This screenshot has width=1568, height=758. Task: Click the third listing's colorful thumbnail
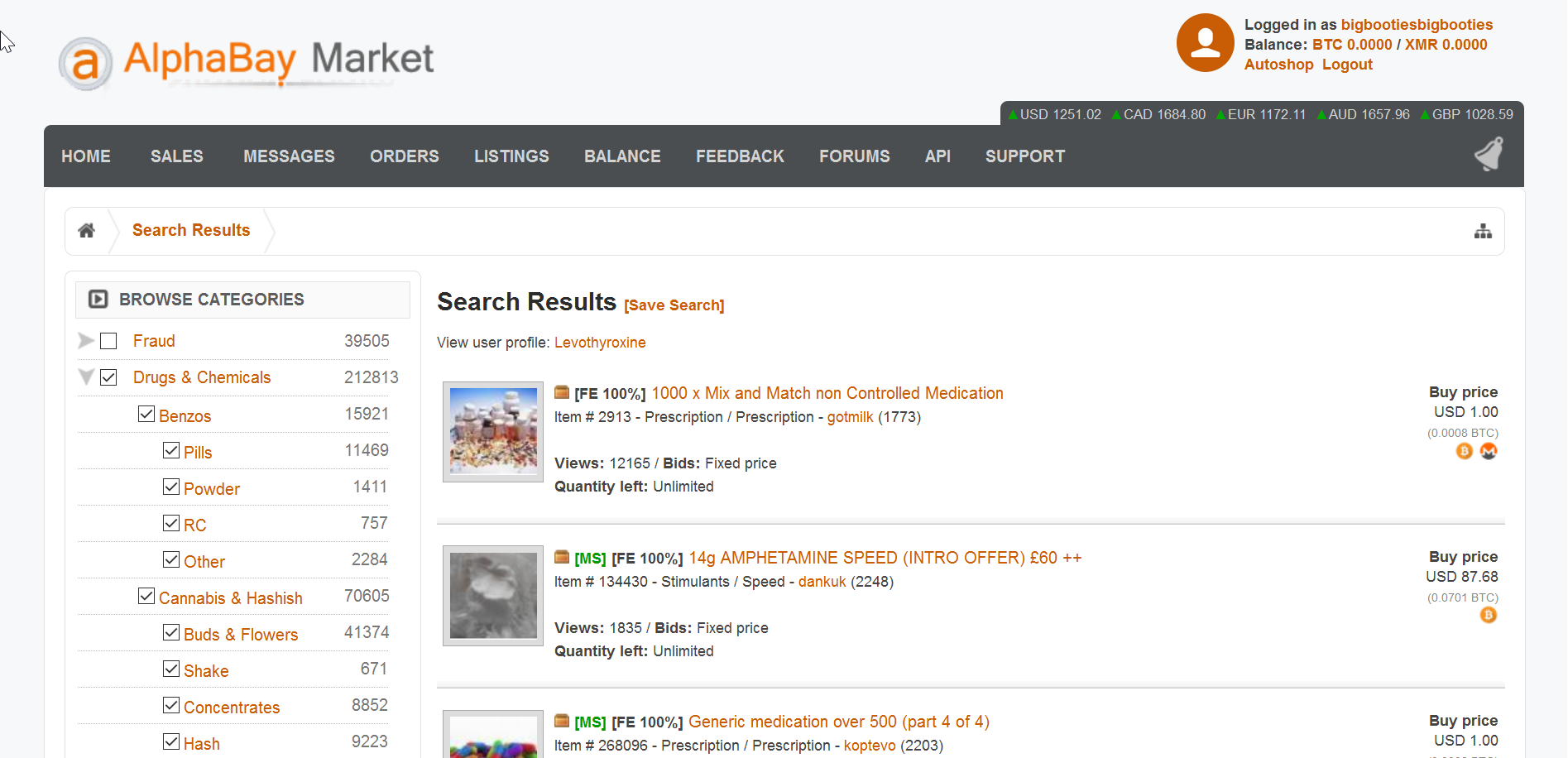tap(493, 734)
